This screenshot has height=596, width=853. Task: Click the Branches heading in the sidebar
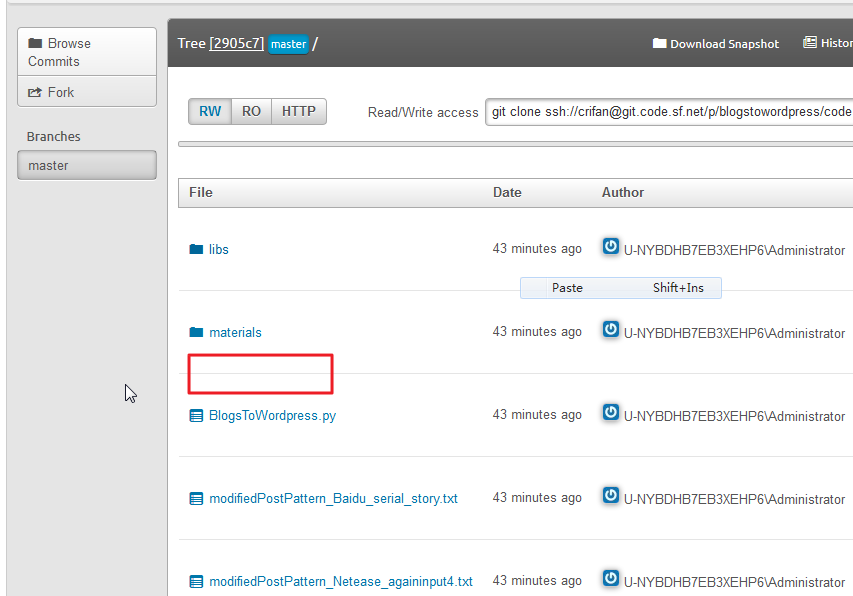click(x=53, y=136)
